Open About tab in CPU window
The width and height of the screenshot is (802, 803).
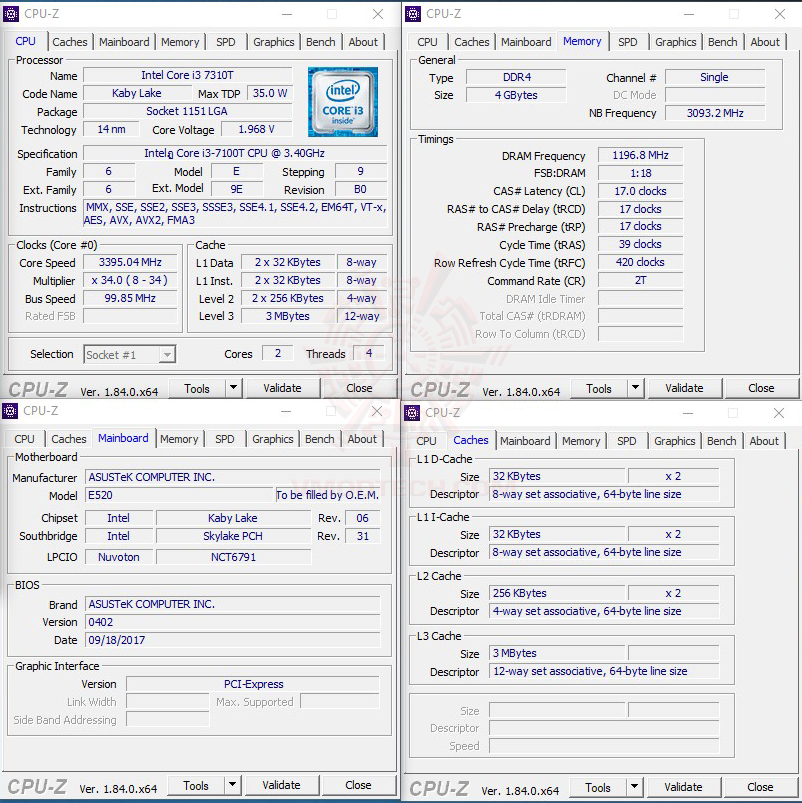363,42
